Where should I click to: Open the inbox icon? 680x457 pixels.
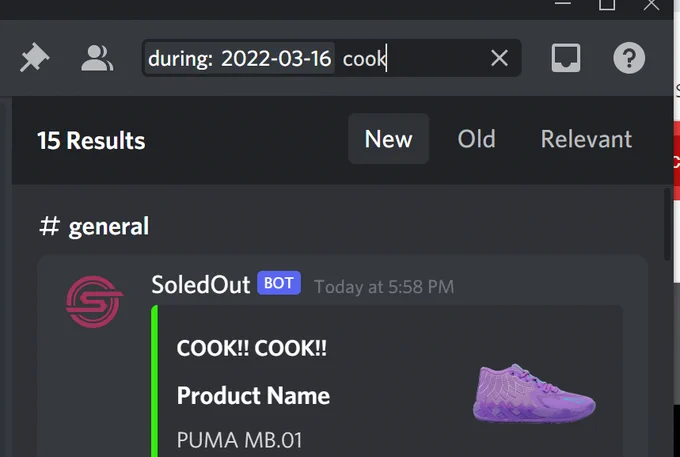point(566,58)
